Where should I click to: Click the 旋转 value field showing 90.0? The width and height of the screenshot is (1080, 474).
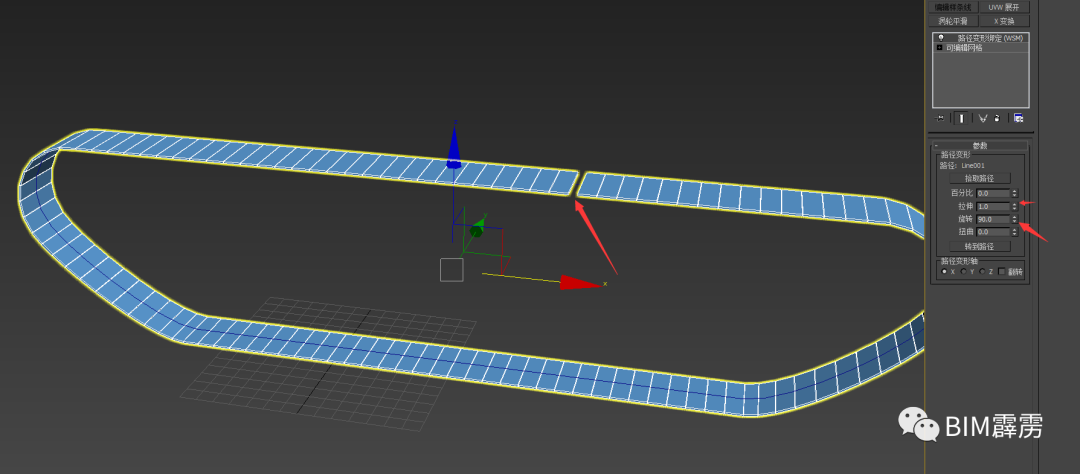point(993,219)
